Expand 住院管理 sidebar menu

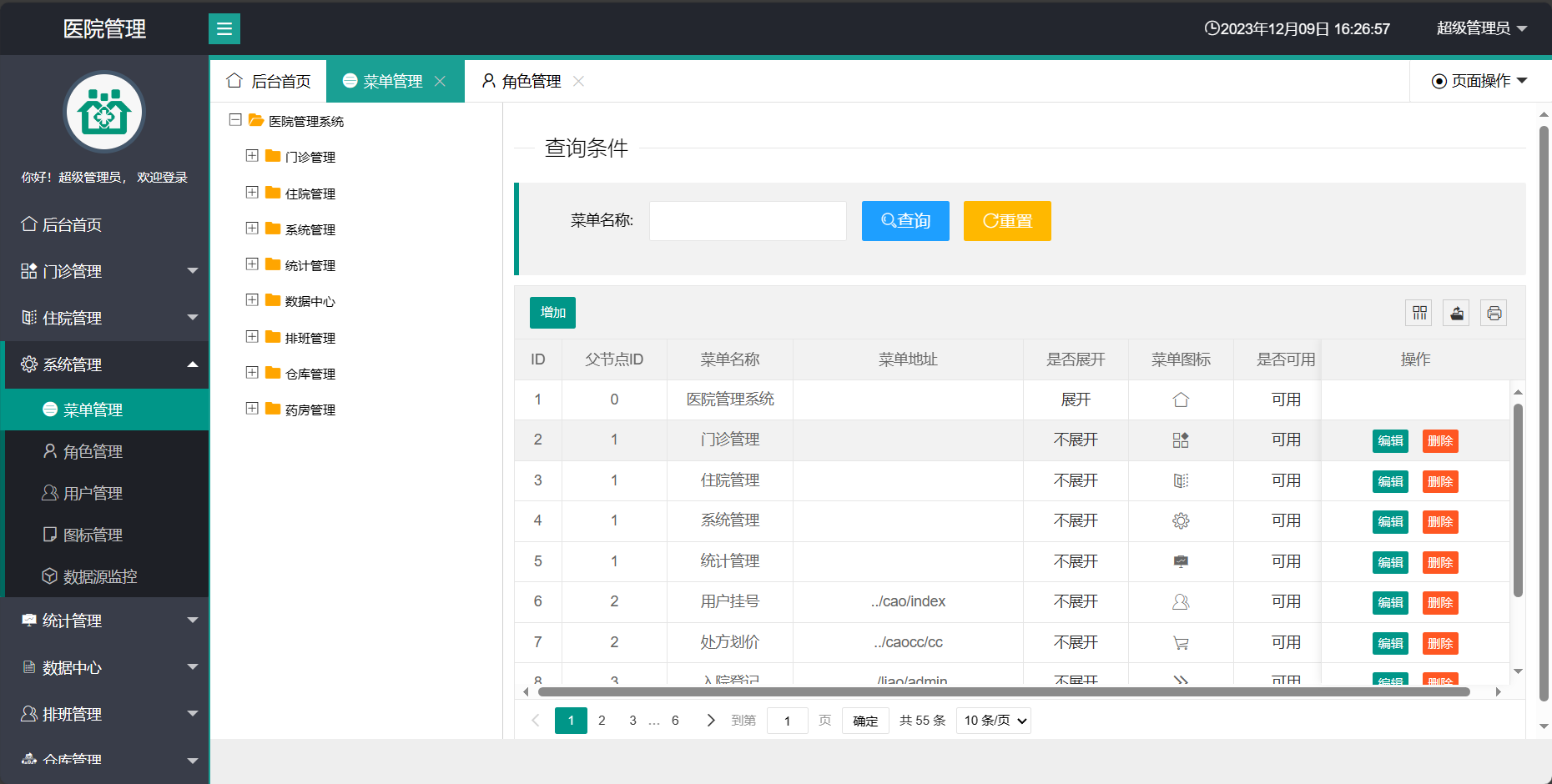104,318
